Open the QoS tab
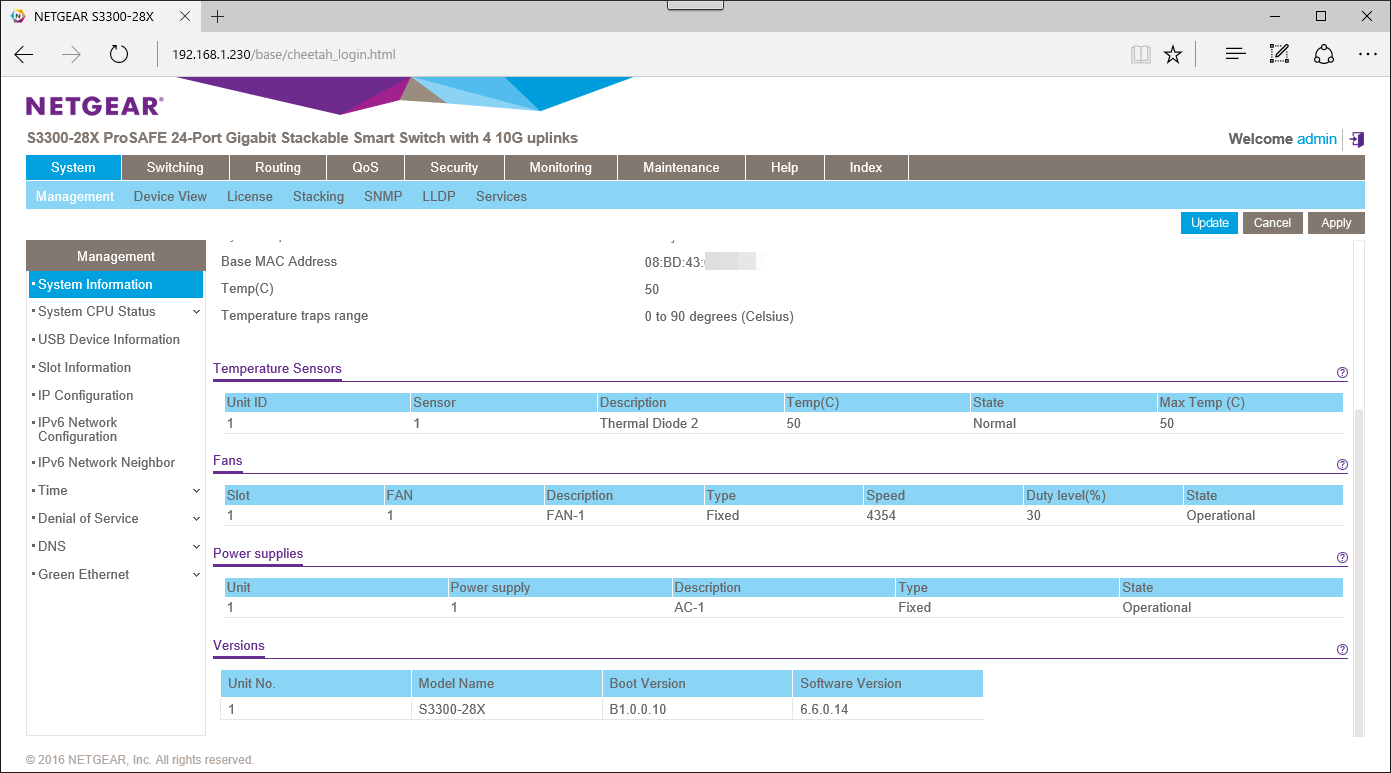 [366, 168]
